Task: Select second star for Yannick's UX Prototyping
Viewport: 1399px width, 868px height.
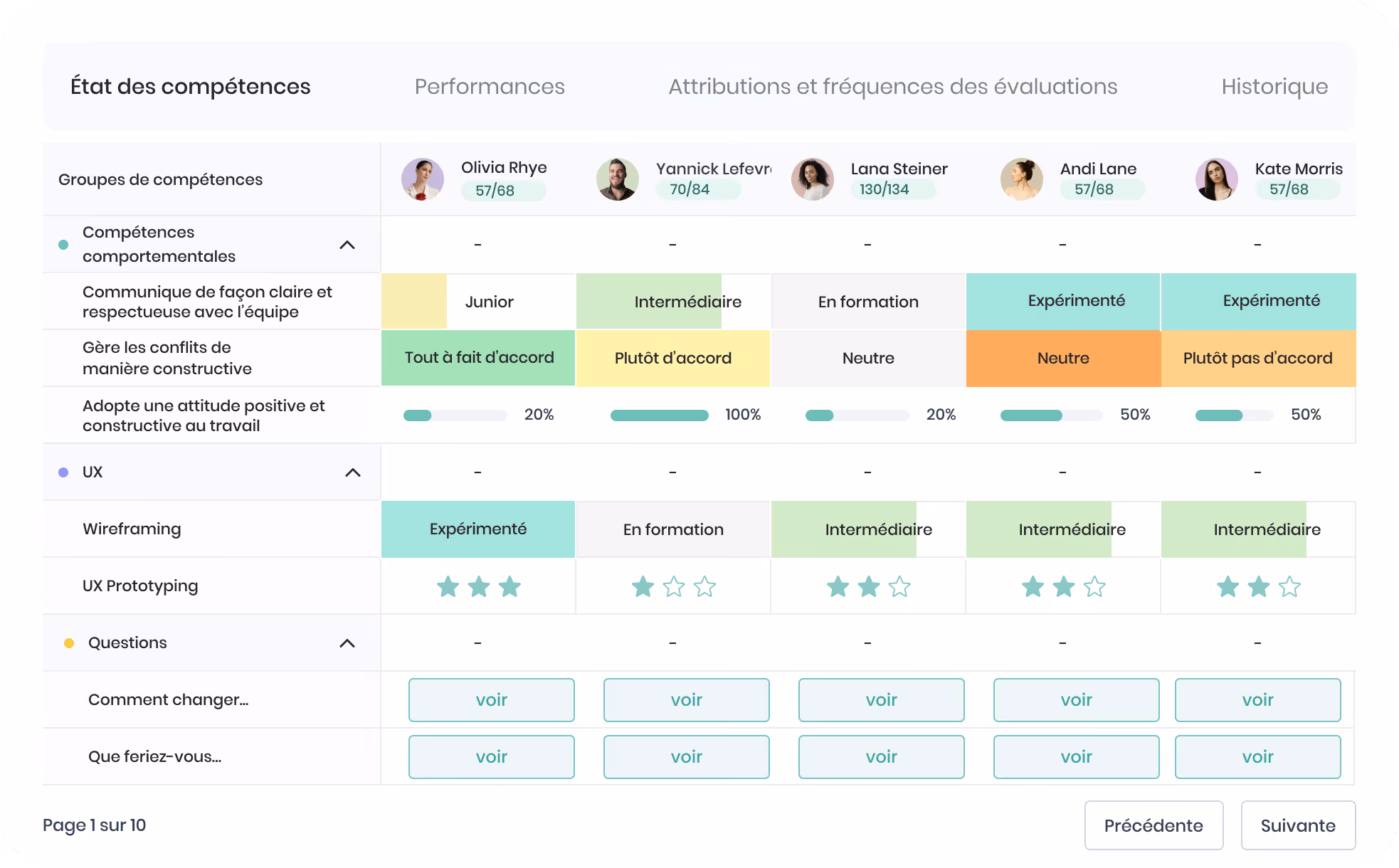Action: click(674, 587)
